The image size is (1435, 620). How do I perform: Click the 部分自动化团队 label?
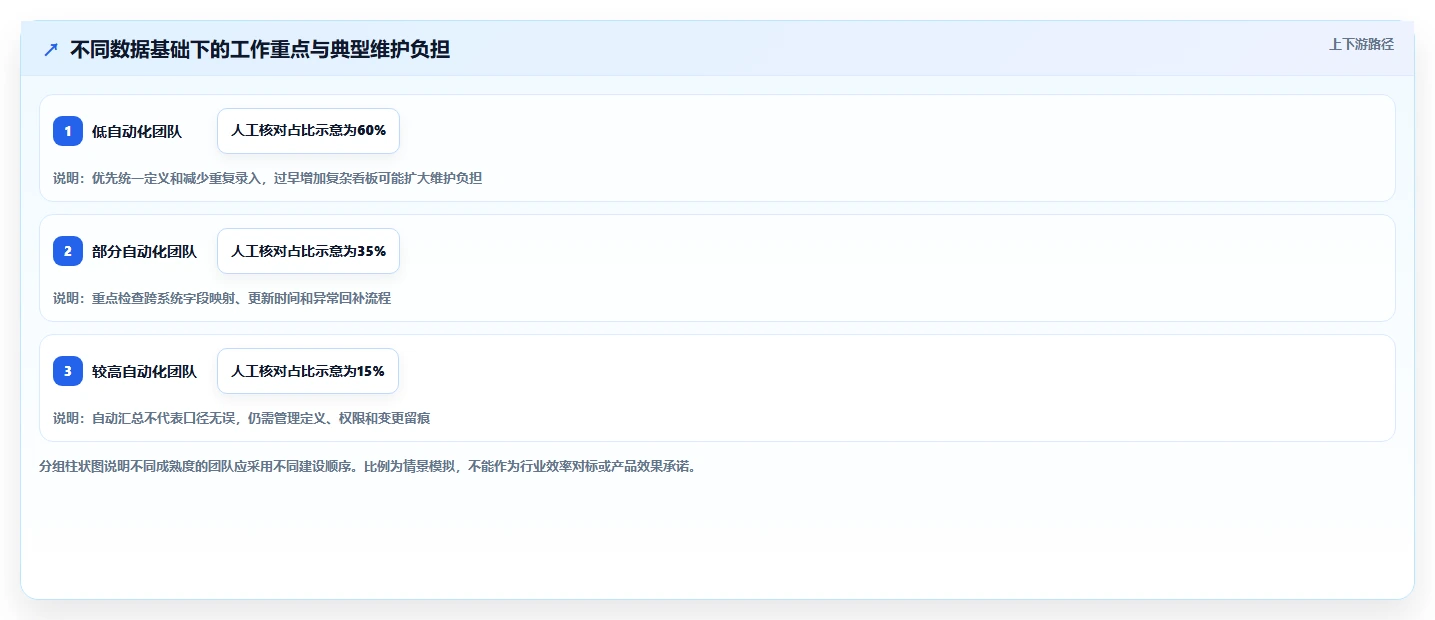[145, 251]
